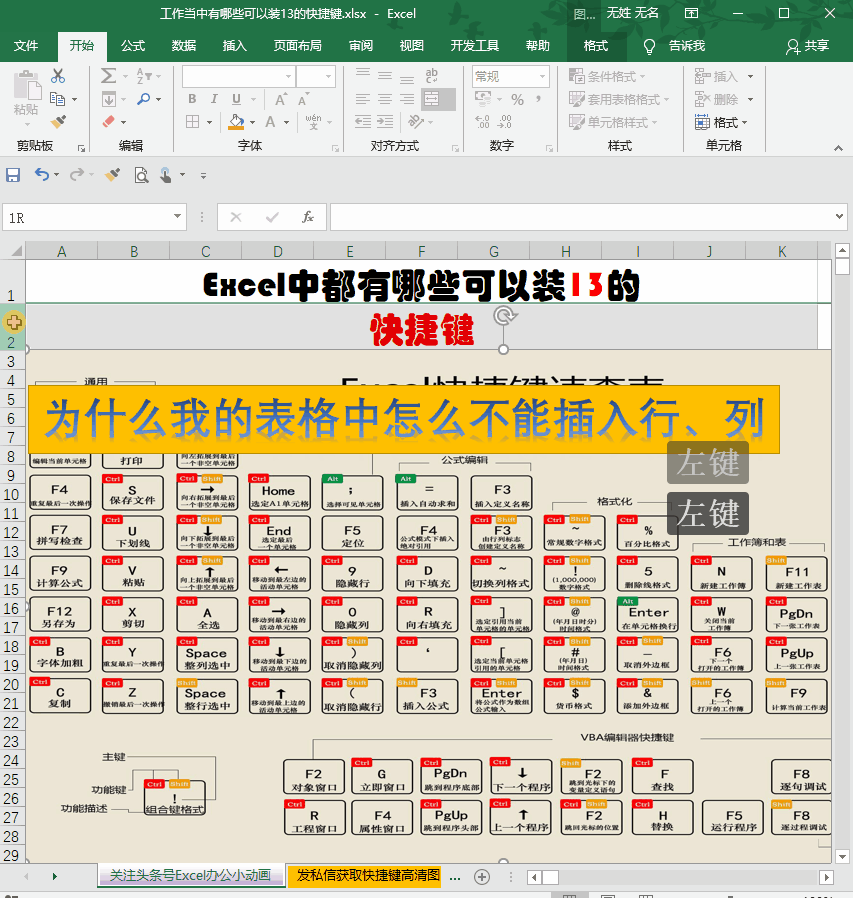The width and height of the screenshot is (853, 898).
Task: Click the Orientation angled text icon
Action: click(x=416, y=122)
